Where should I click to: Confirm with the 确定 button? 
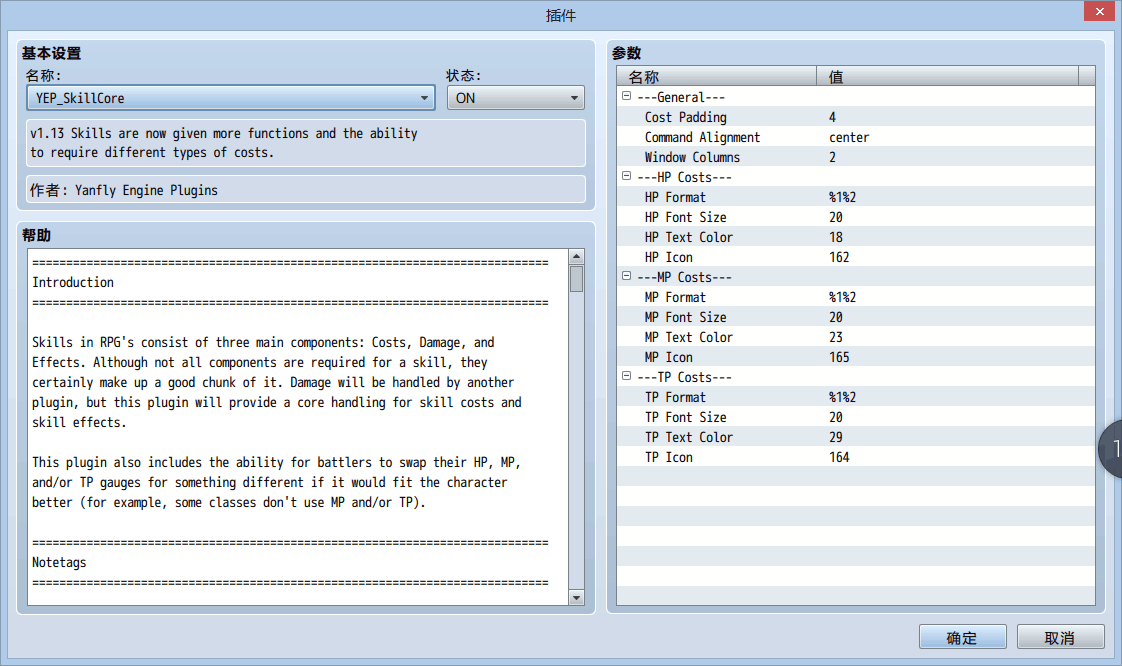click(x=962, y=637)
